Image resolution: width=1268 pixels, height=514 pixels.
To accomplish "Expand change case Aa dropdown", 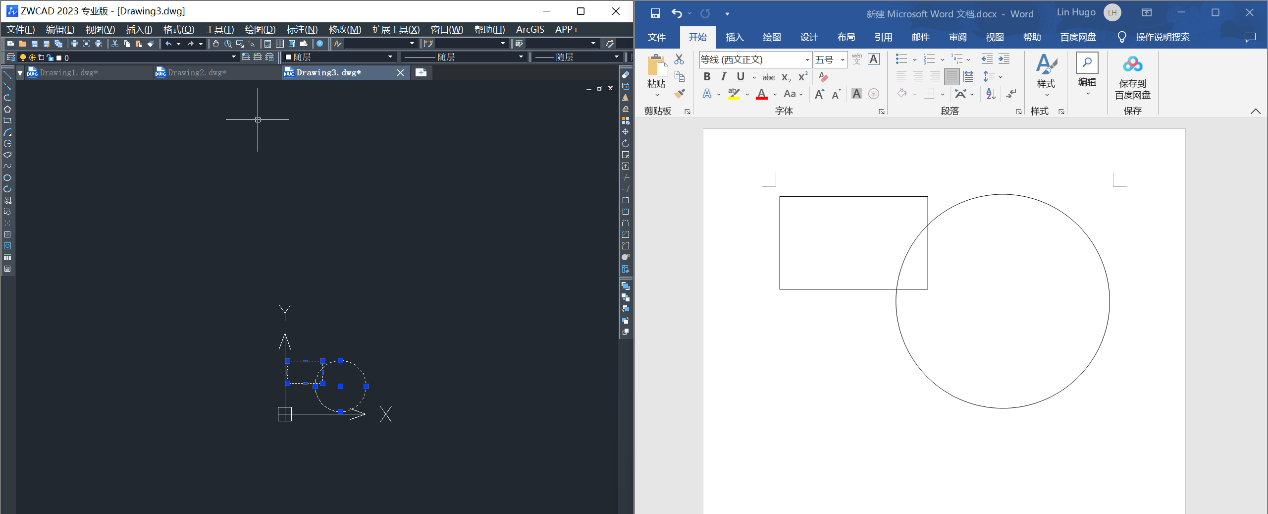I will (x=801, y=94).
